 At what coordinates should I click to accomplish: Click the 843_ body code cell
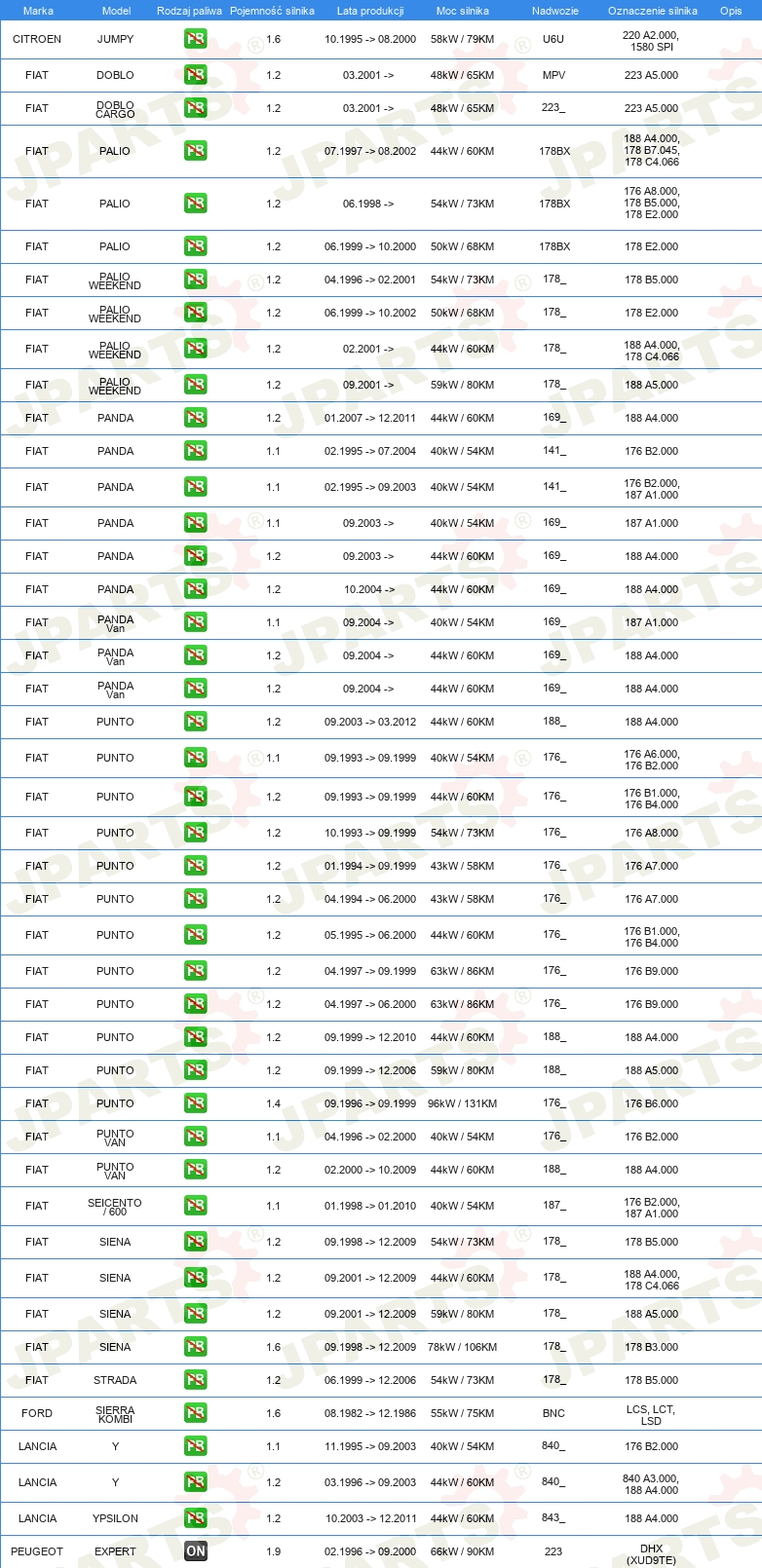pos(553,1518)
